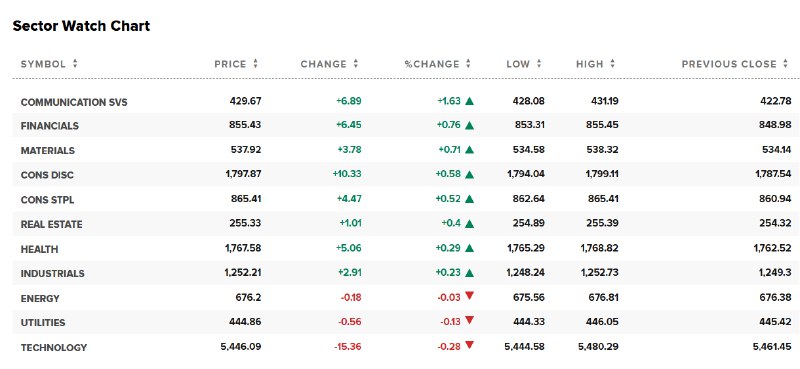
Task: Select Cons Disc change value +10.33
Action: coord(347,174)
